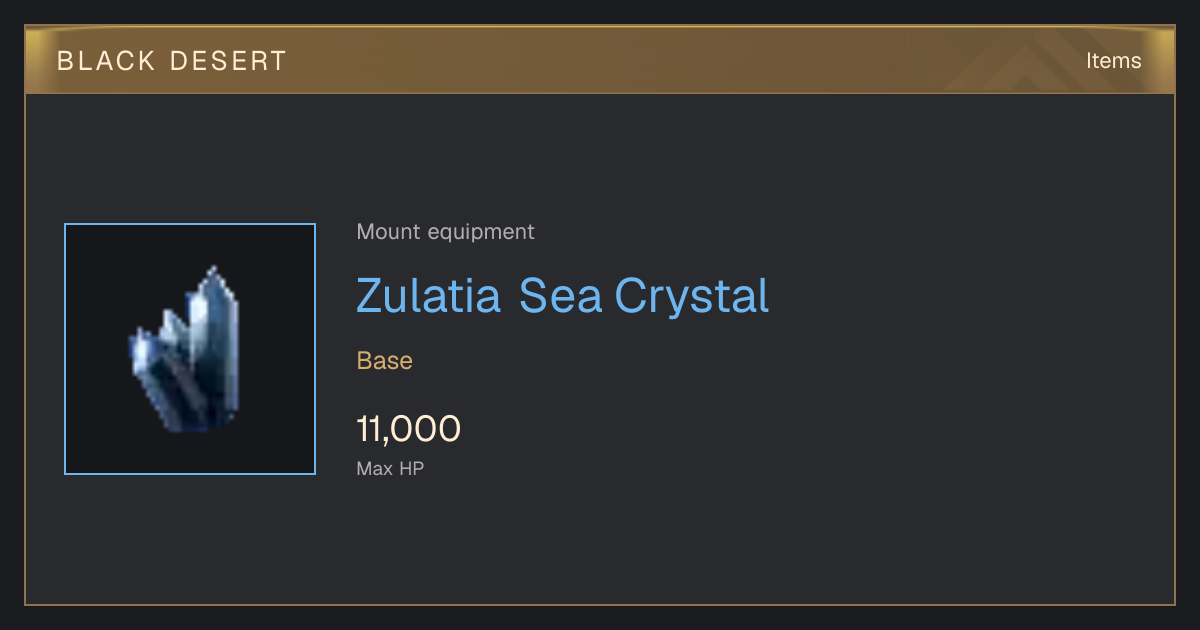Viewport: 1200px width, 630px height.
Task: Select the Base grade label
Action: coord(384,360)
